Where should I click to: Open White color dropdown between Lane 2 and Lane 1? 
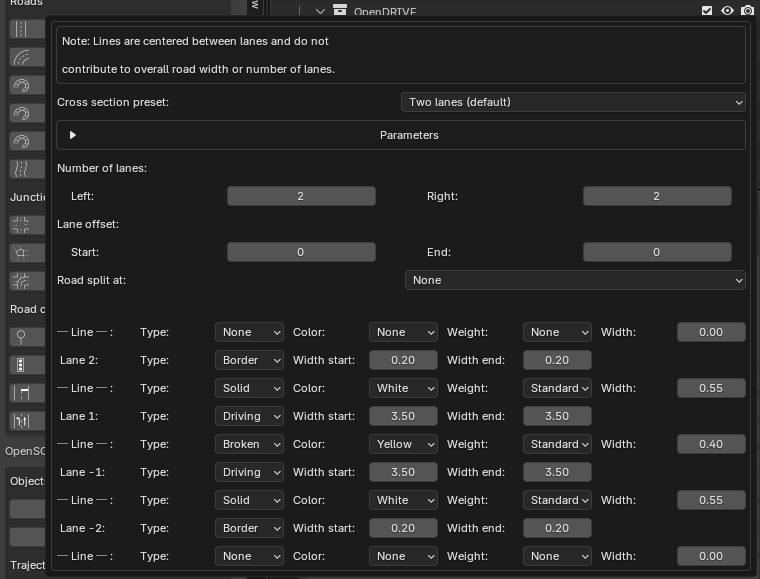click(403, 389)
